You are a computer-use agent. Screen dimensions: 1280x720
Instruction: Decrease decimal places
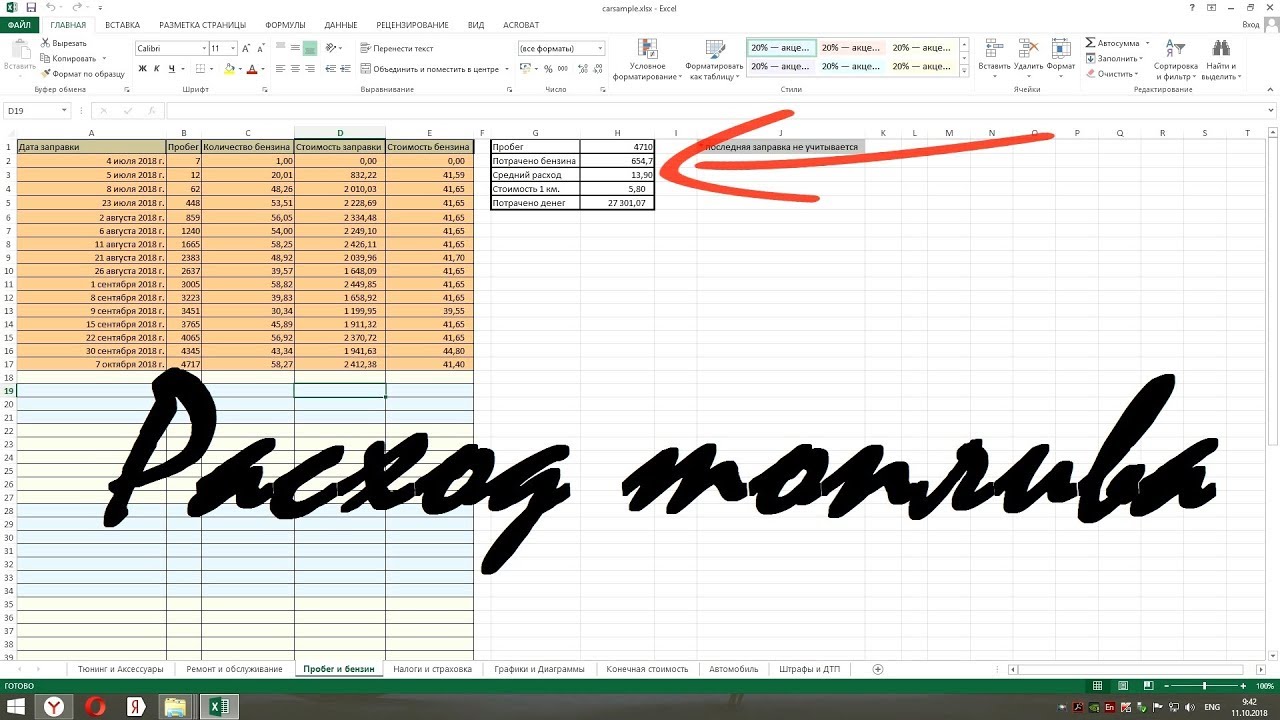597,69
